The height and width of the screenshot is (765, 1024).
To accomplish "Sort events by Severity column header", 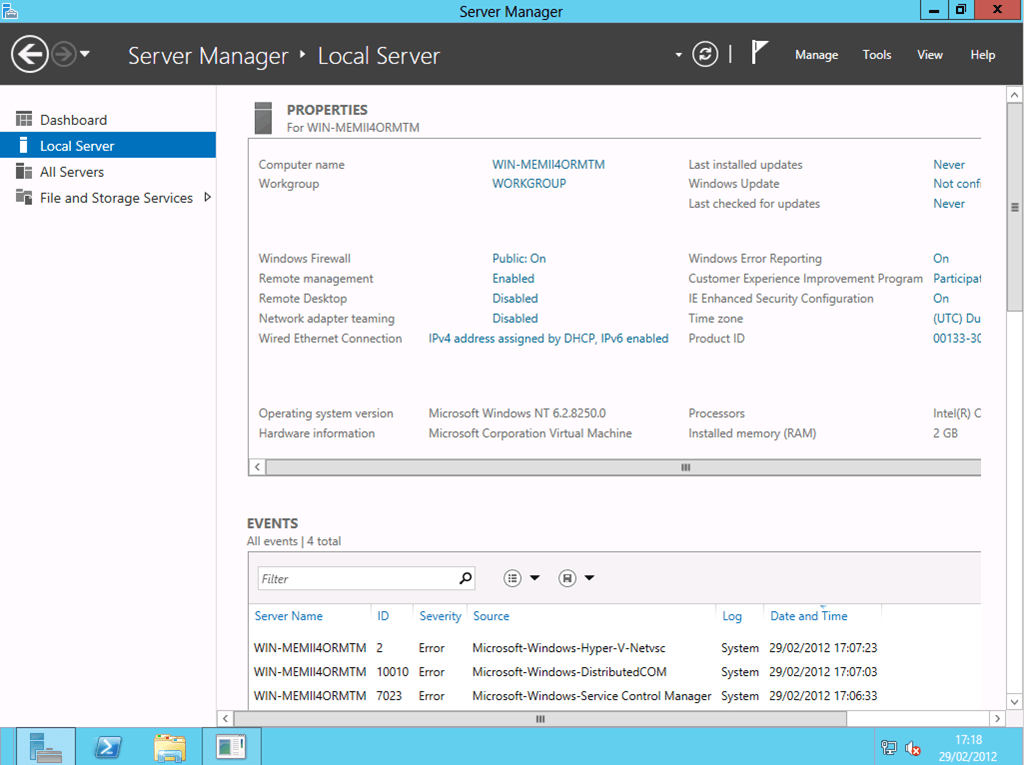I will click(x=440, y=616).
